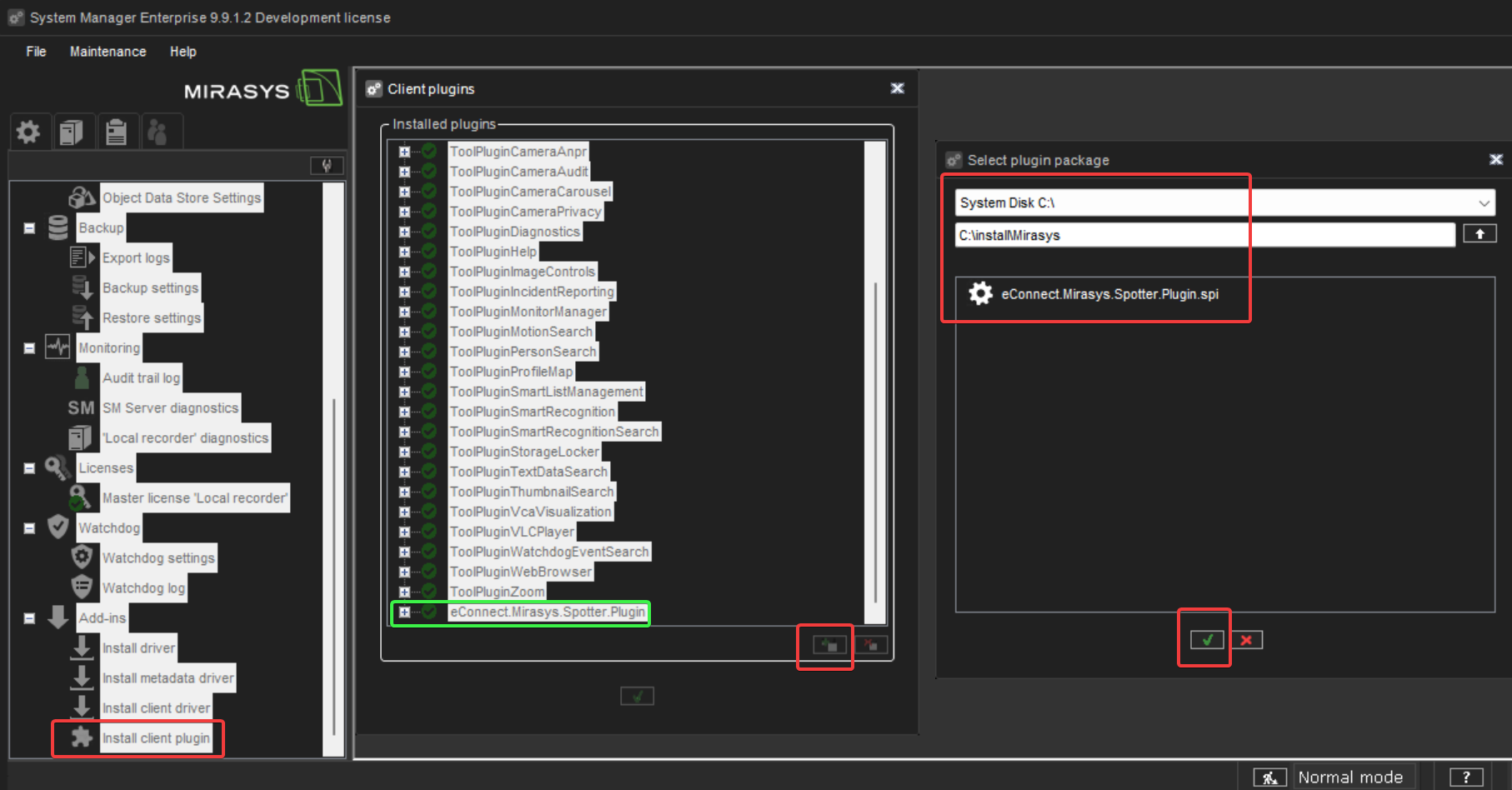Open the System Disk C:\ drive dropdown

coord(1483,202)
